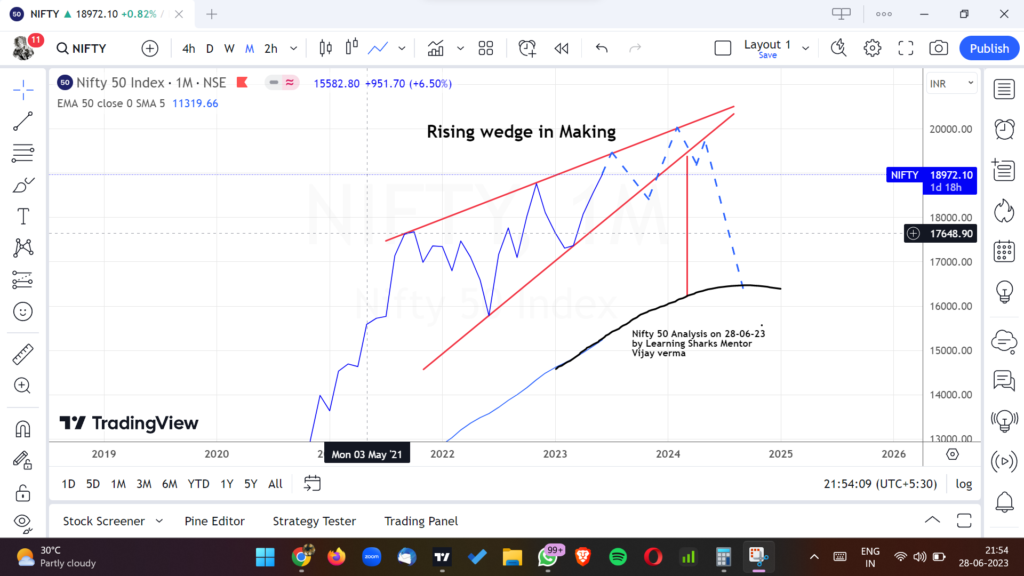This screenshot has width=1024, height=576.
Task: Open the Stock Screener tab
Action: click(x=104, y=521)
